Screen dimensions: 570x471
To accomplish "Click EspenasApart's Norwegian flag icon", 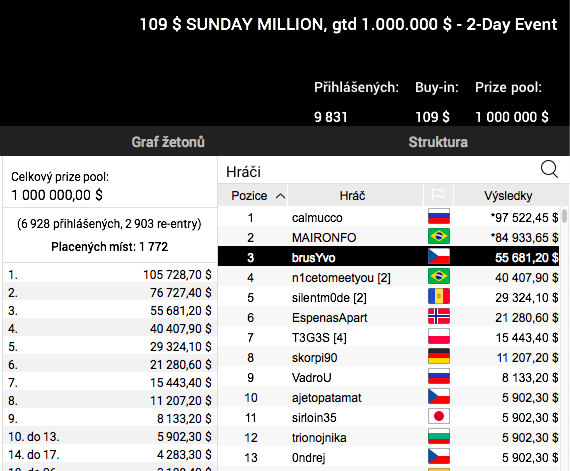I will pos(439,316).
